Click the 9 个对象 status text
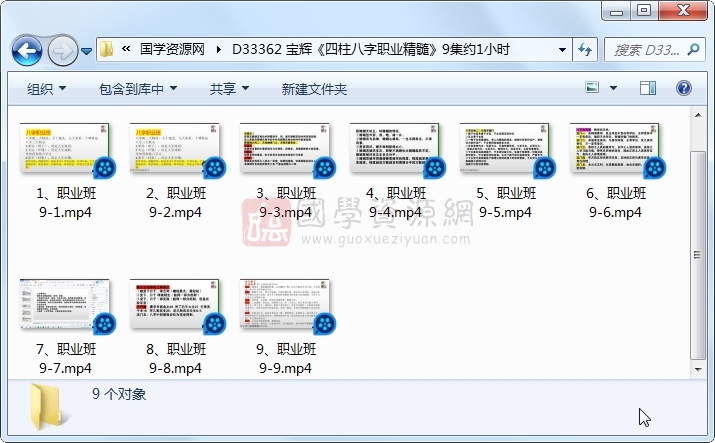Screen dimensions: 715x443 click(119, 394)
